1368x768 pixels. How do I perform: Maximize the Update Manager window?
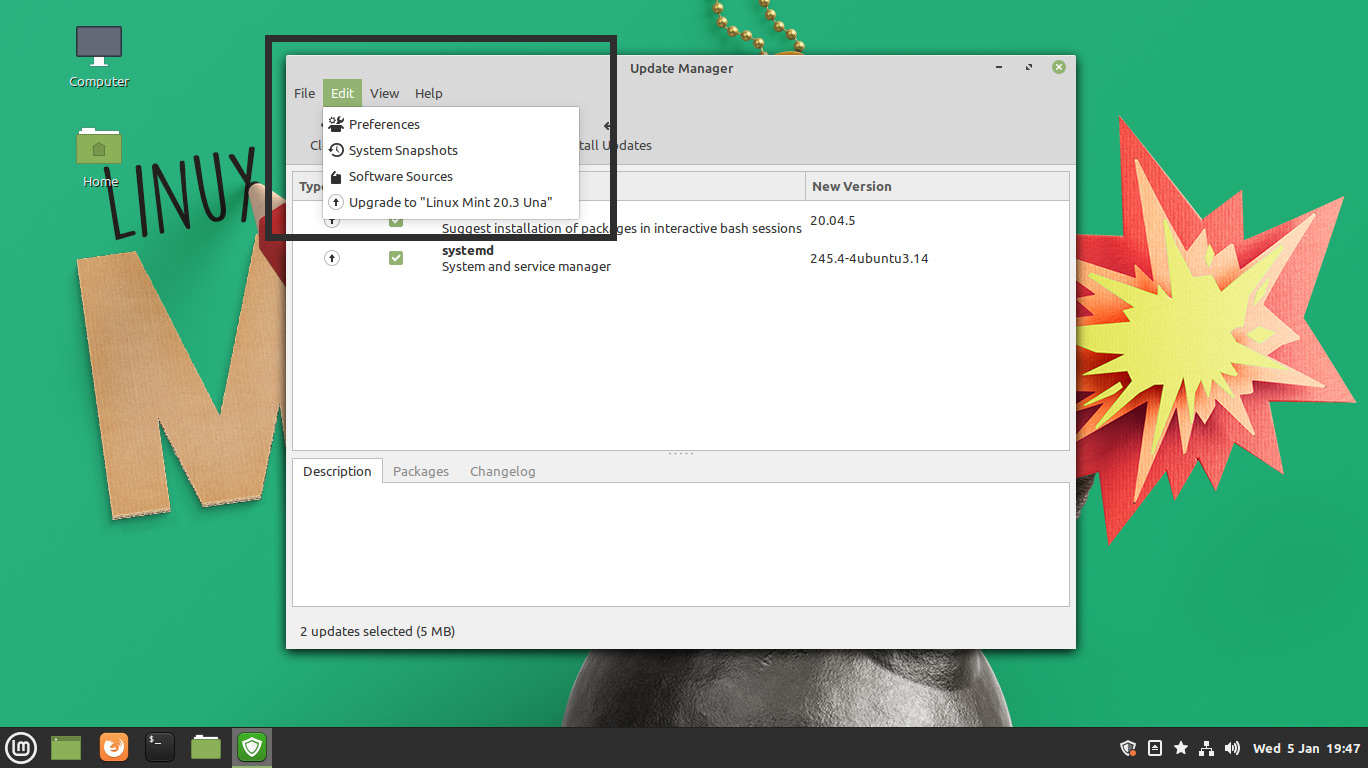1029,67
